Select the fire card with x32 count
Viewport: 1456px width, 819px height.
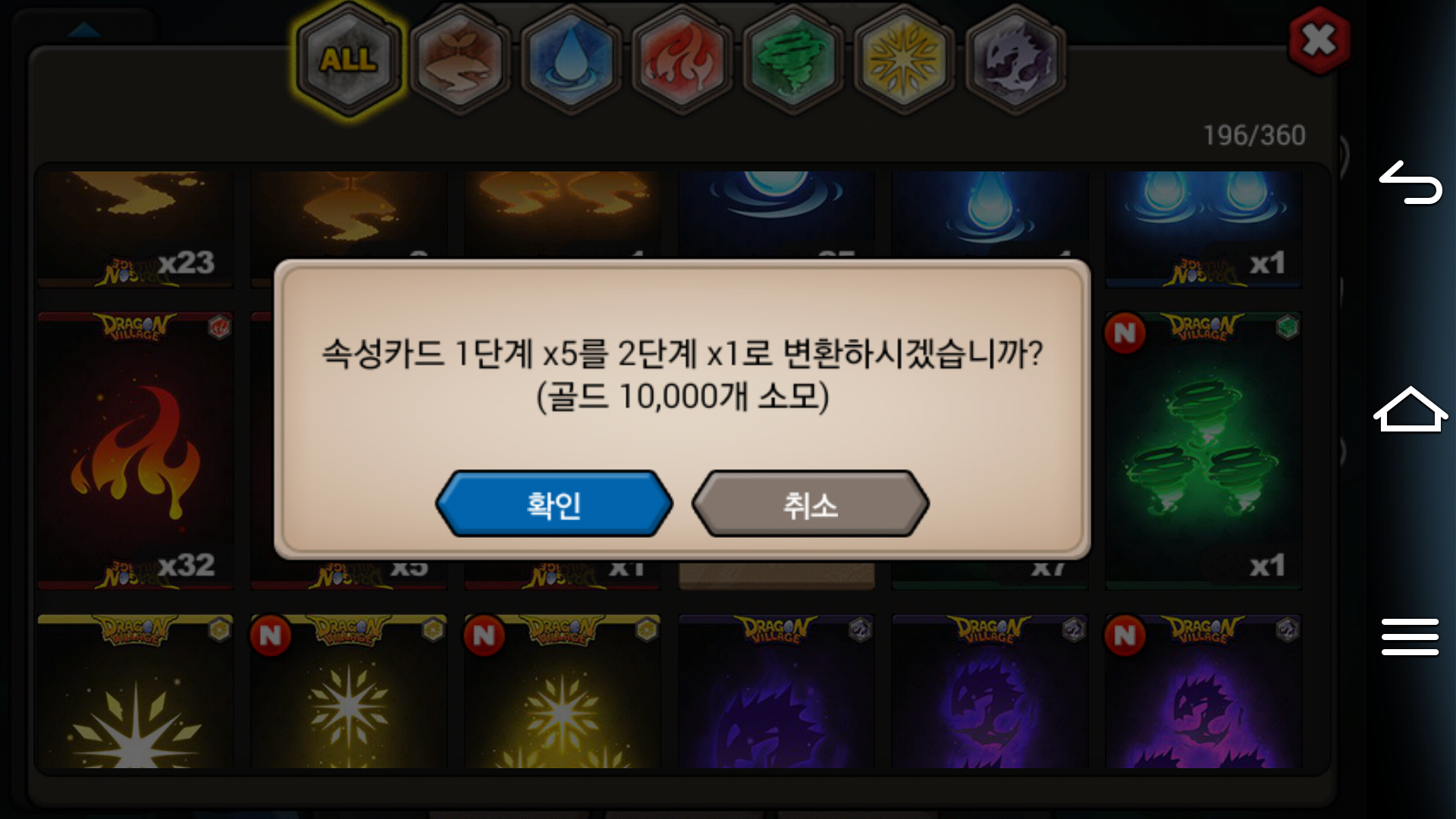(136, 450)
